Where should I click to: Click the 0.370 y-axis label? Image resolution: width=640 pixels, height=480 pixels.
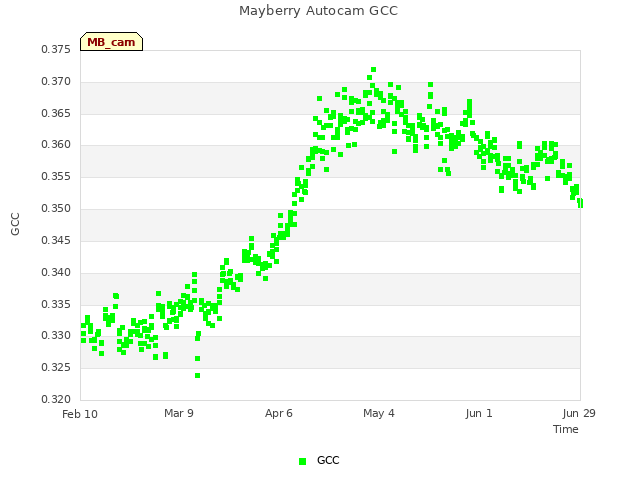tap(56, 82)
